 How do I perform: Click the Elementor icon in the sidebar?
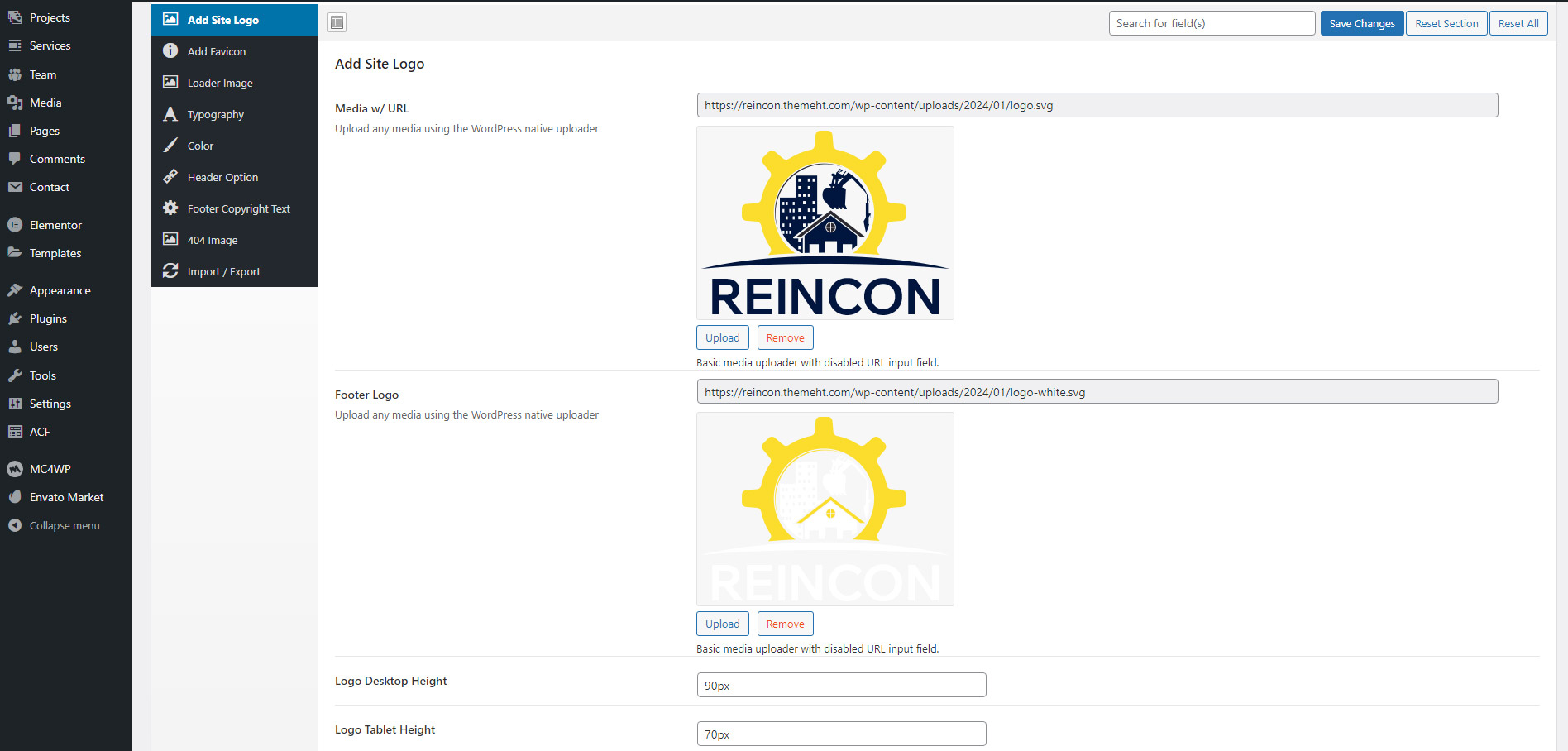click(15, 225)
